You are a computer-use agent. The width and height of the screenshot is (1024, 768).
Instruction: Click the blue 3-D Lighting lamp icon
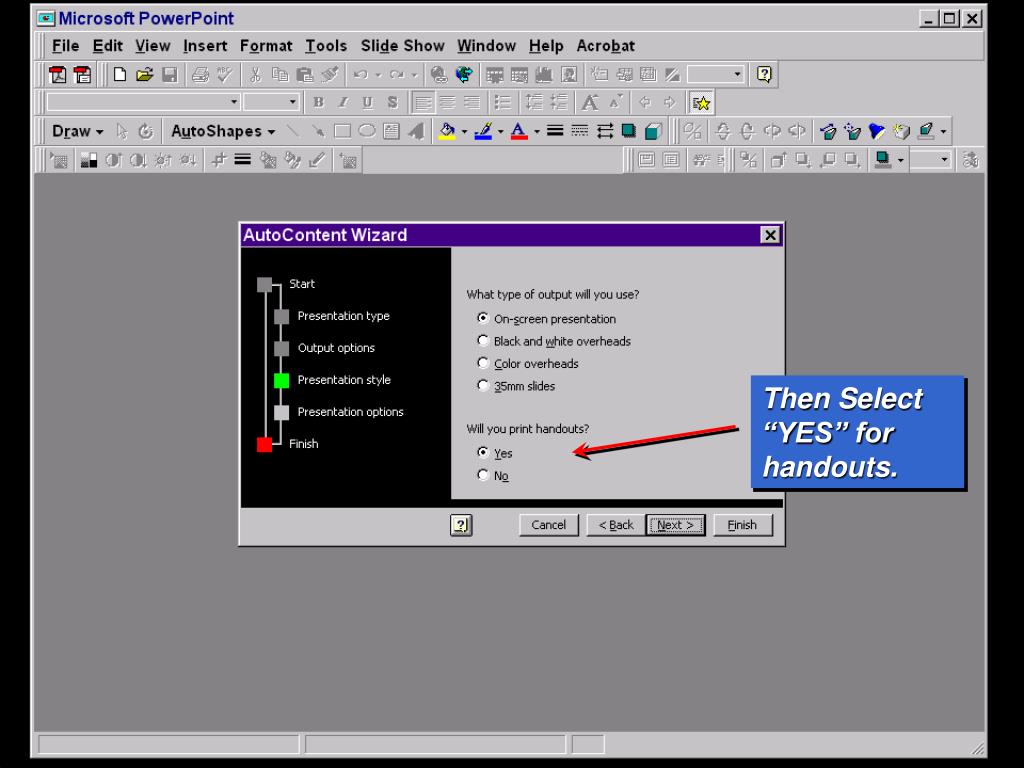(877, 131)
